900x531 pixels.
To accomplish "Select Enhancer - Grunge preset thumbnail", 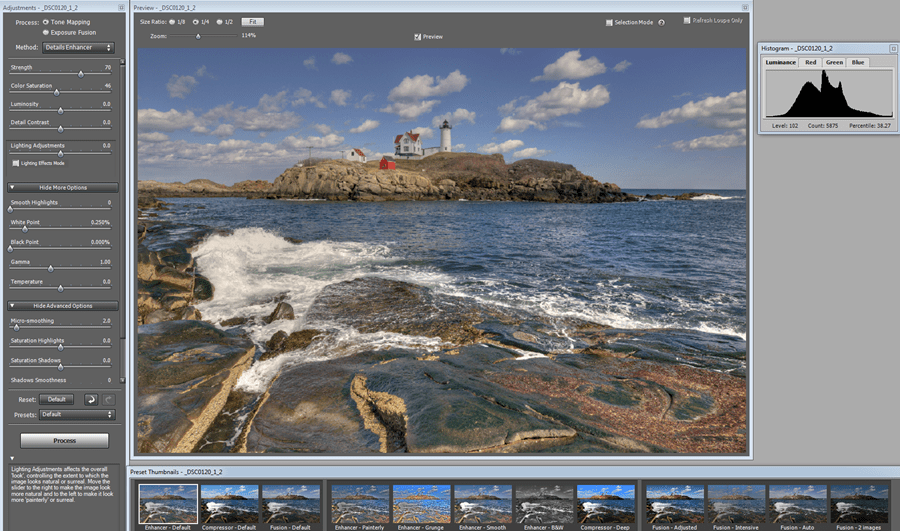I will tap(421, 504).
